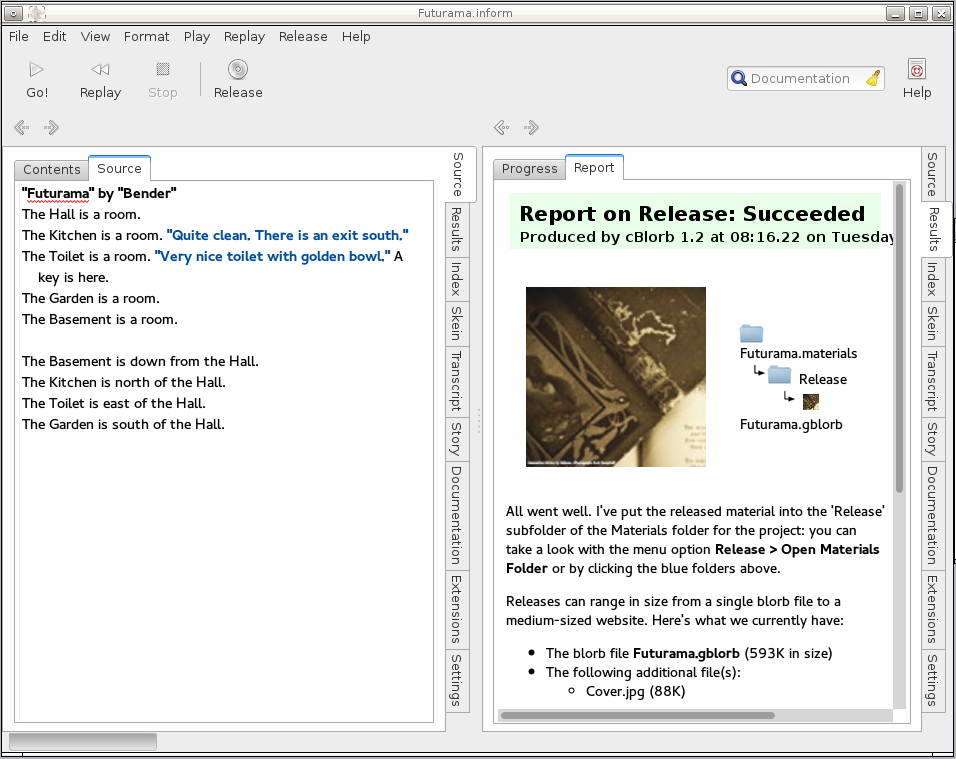The height and width of the screenshot is (759, 956).
Task: Open the right panel Settings side tab
Action: coord(932,680)
